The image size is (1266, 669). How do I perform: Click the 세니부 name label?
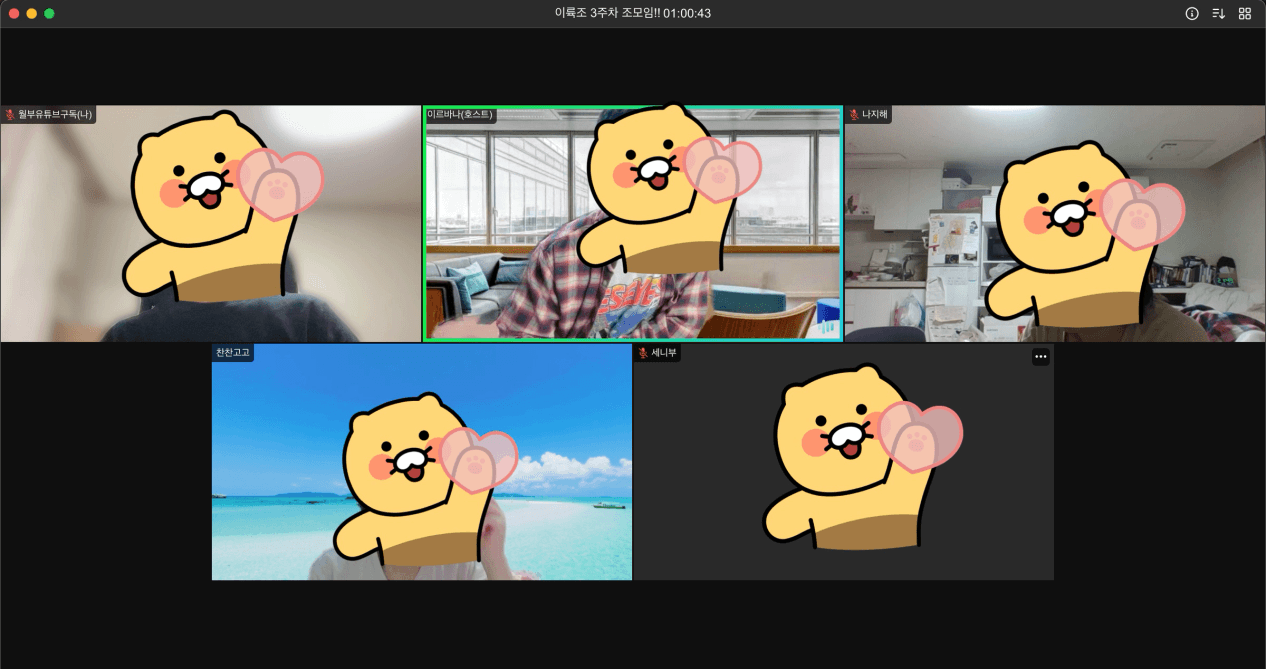tap(664, 352)
